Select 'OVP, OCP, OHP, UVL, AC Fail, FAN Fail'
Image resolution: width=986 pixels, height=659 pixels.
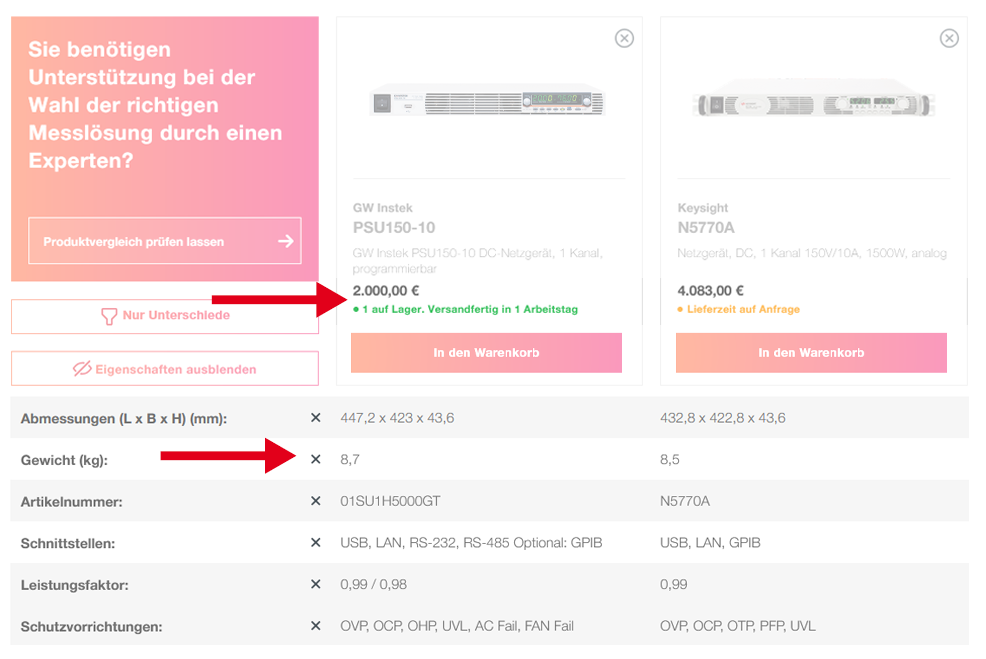[x=457, y=626]
